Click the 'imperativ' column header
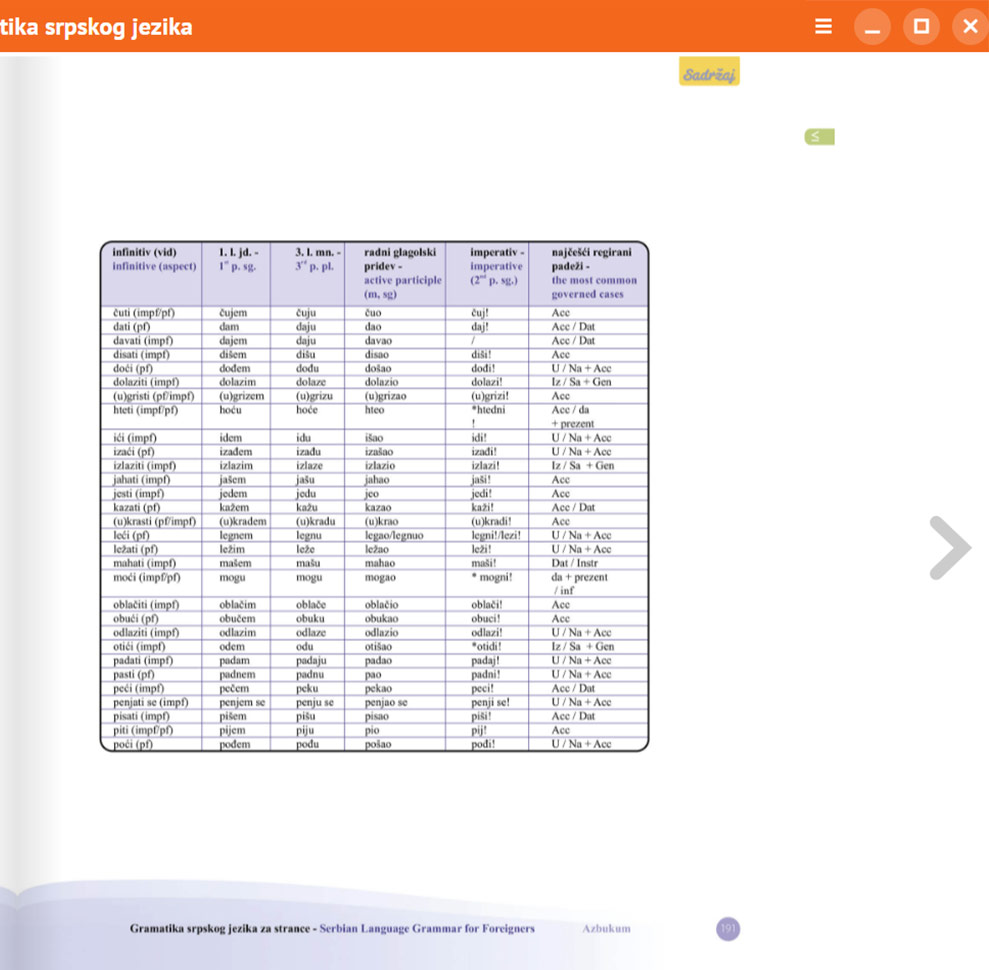This screenshot has width=989, height=970. [x=496, y=253]
